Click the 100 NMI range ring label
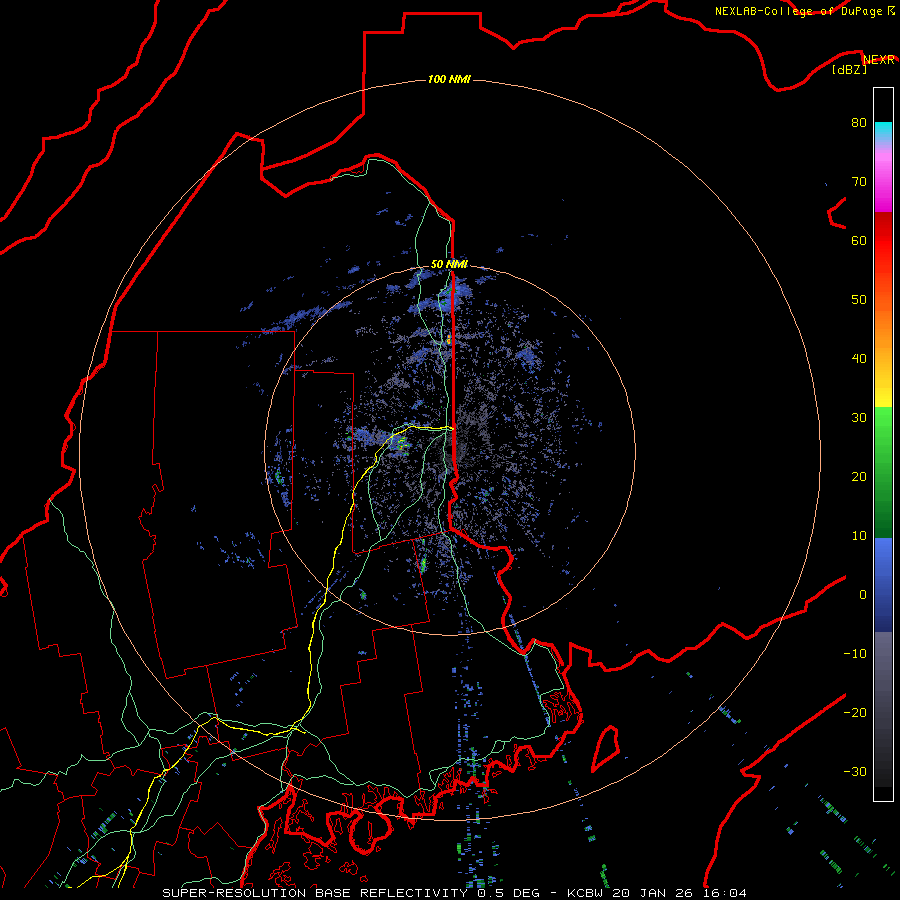900x900 pixels. (449, 79)
